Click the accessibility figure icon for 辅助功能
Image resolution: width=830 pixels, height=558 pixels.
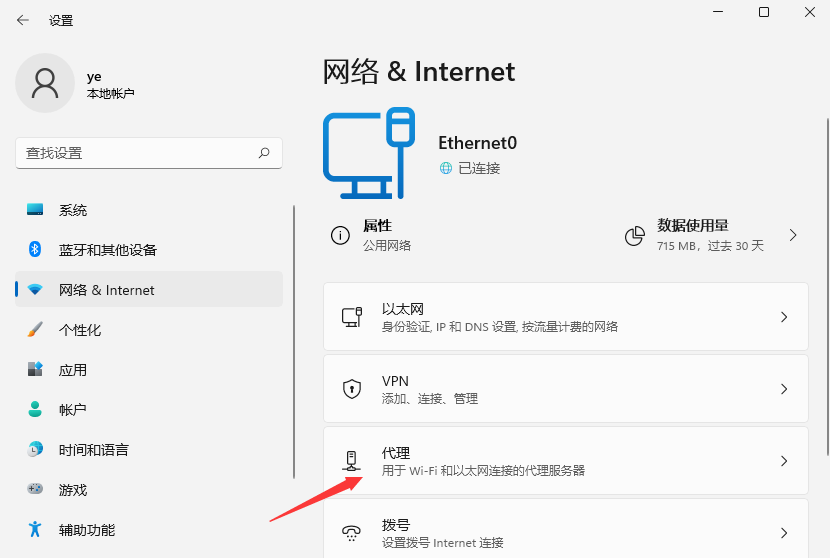[x=35, y=529]
